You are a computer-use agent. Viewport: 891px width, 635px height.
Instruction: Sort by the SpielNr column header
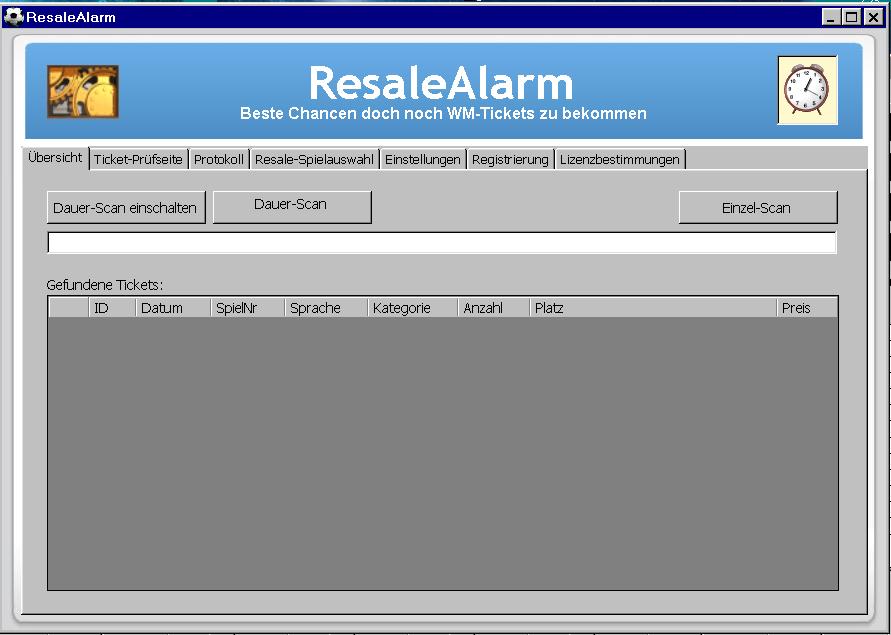(x=247, y=308)
